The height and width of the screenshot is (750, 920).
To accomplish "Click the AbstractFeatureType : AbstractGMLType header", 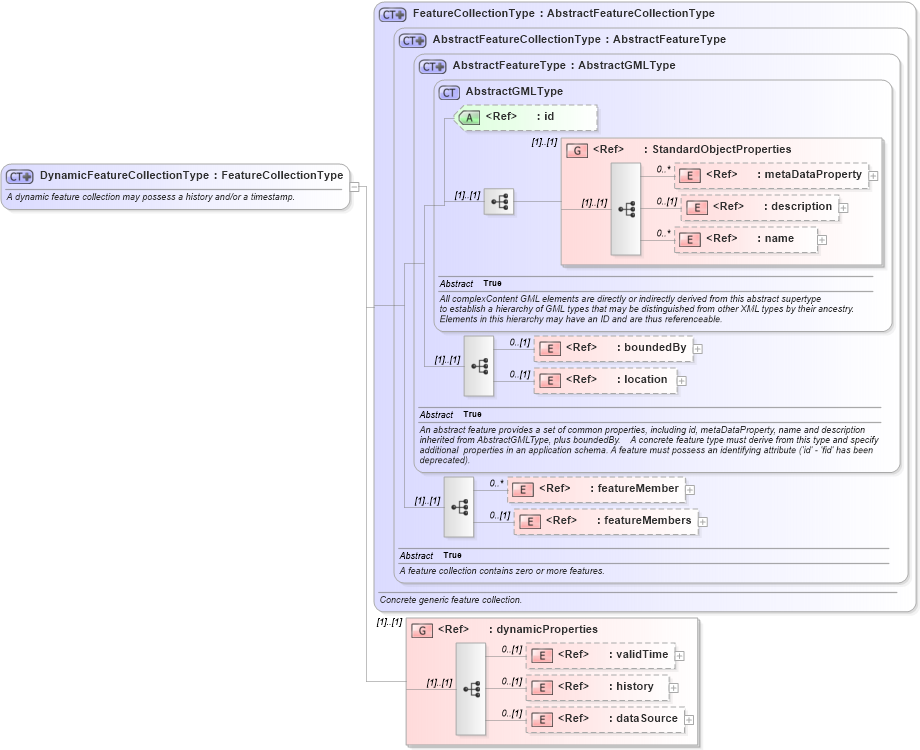I will (550, 65).
